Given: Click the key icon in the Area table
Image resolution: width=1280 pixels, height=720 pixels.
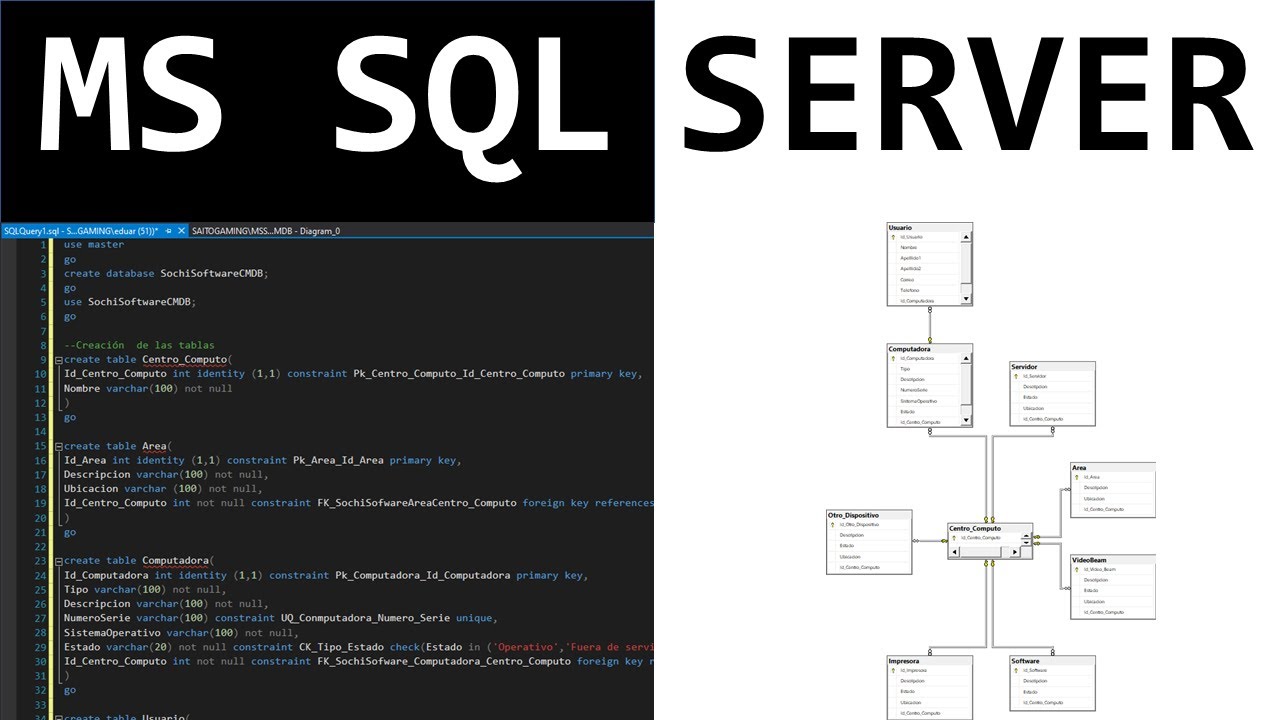Looking at the screenshot, I should point(1077,477).
